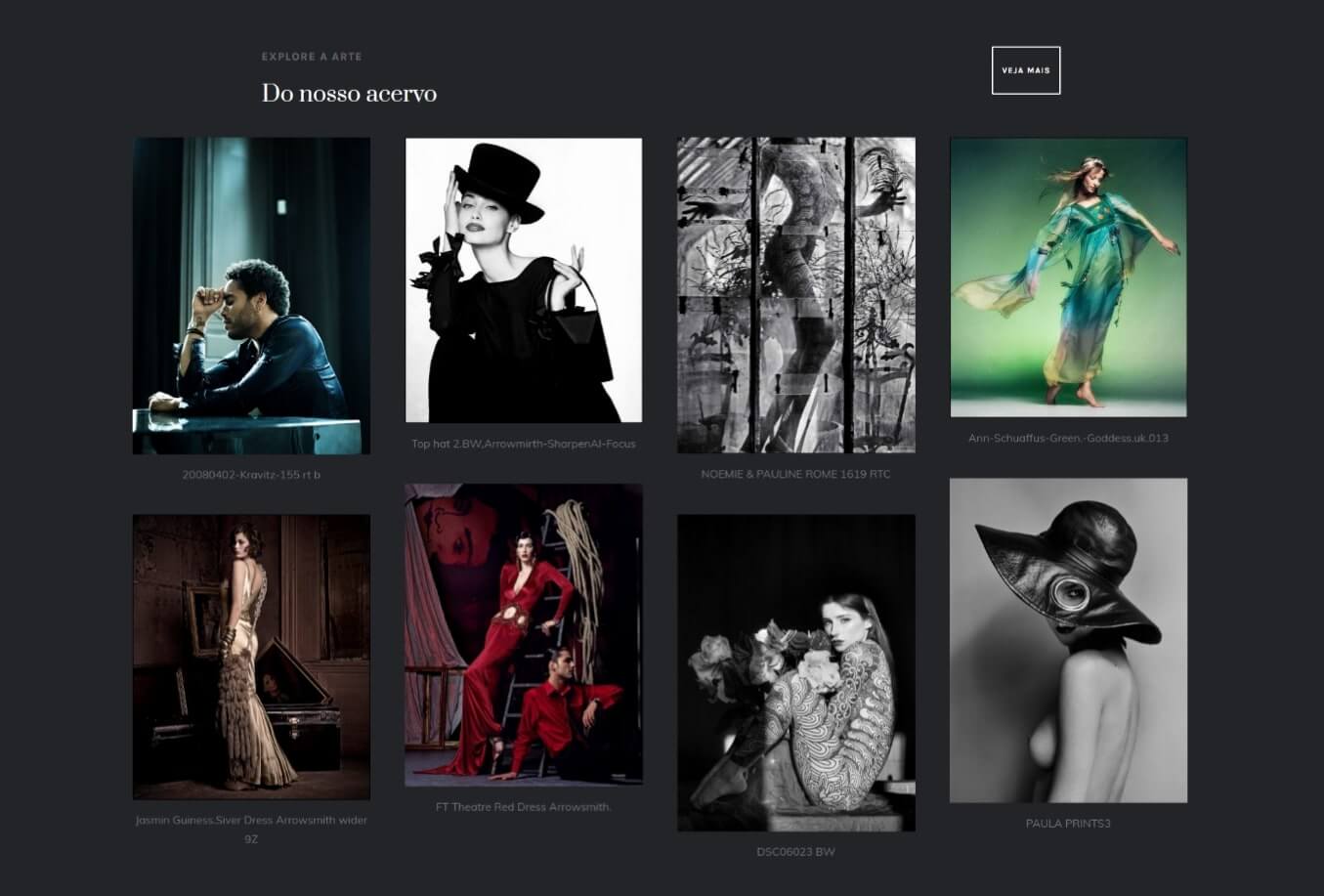
Task: Click the 'Do nosso acervo' heading
Action: 349,94
